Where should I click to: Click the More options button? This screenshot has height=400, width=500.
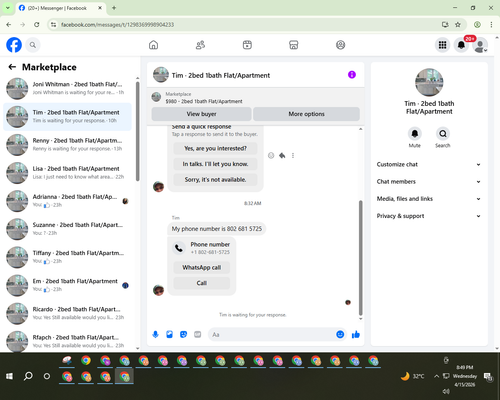(306, 114)
